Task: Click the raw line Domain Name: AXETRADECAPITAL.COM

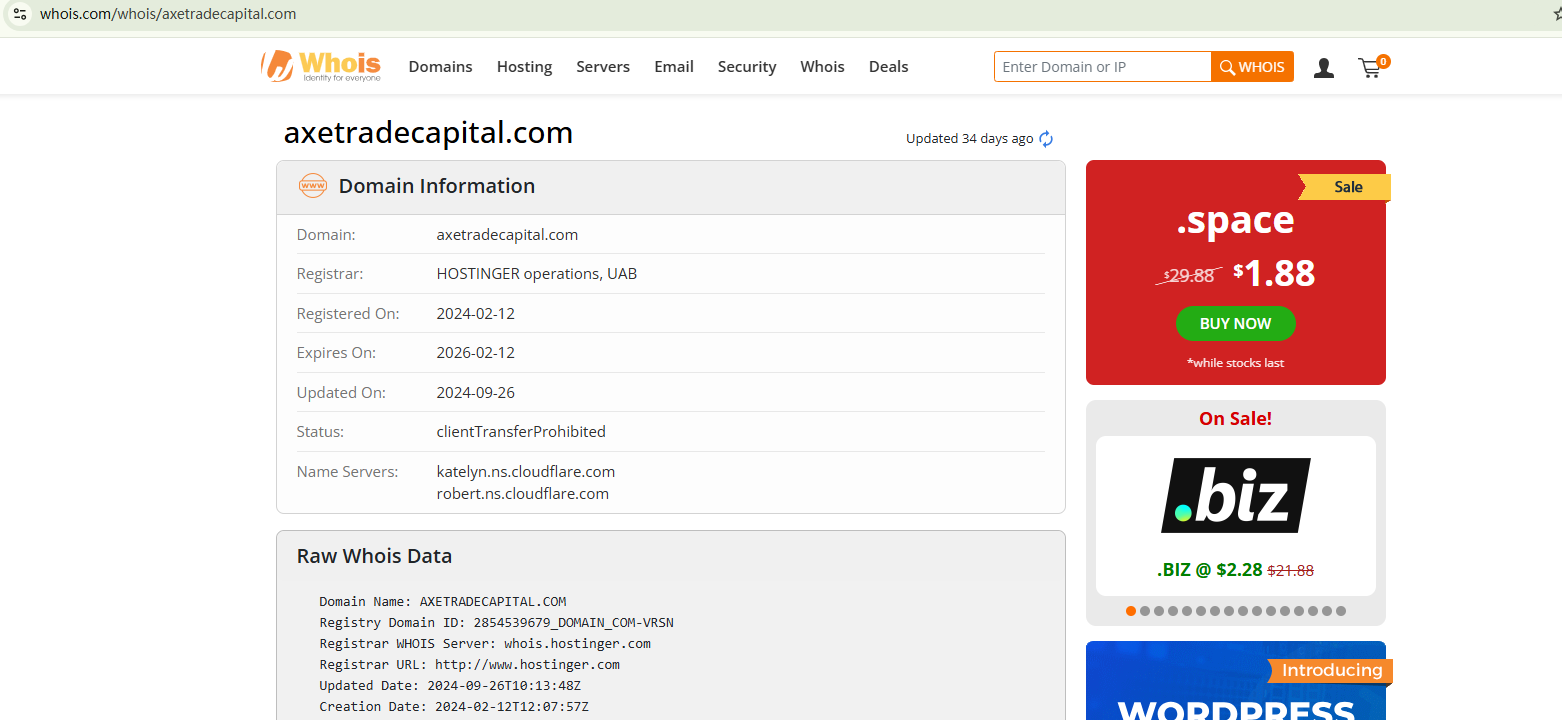Action: click(443, 602)
